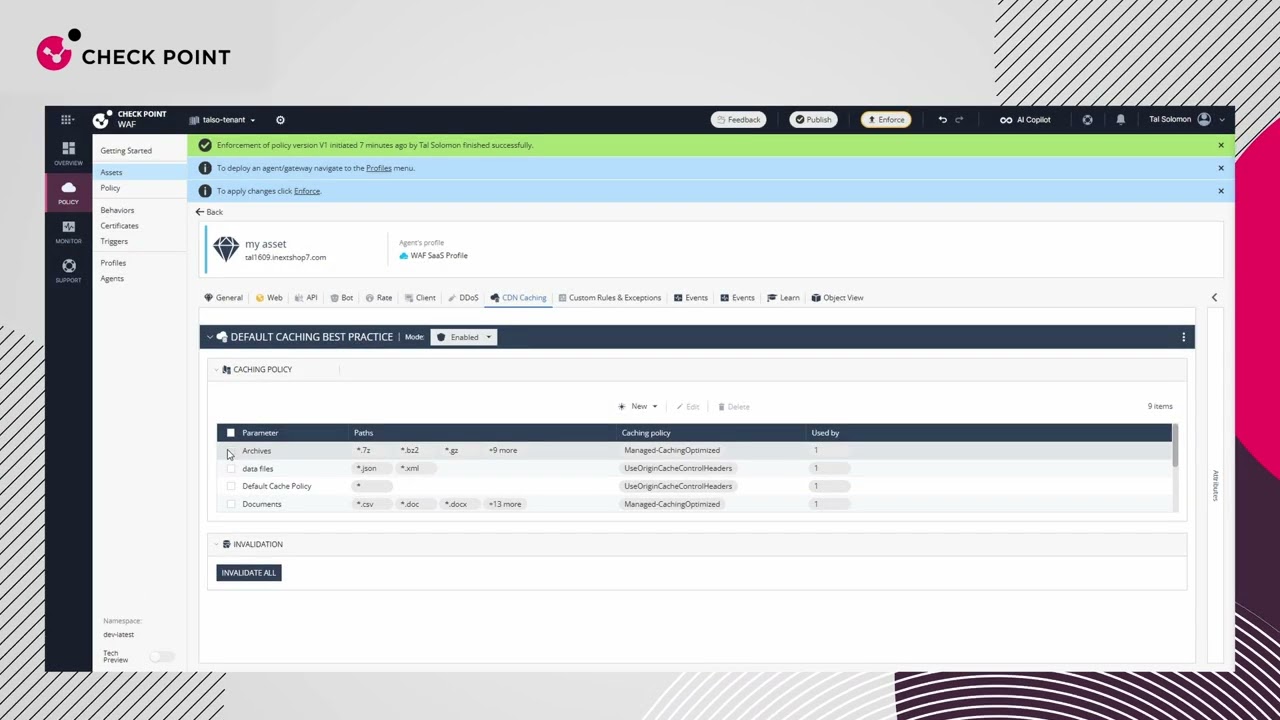Open Custom Rules & Exceptions tab
This screenshot has height=720, width=1280.
610,298
